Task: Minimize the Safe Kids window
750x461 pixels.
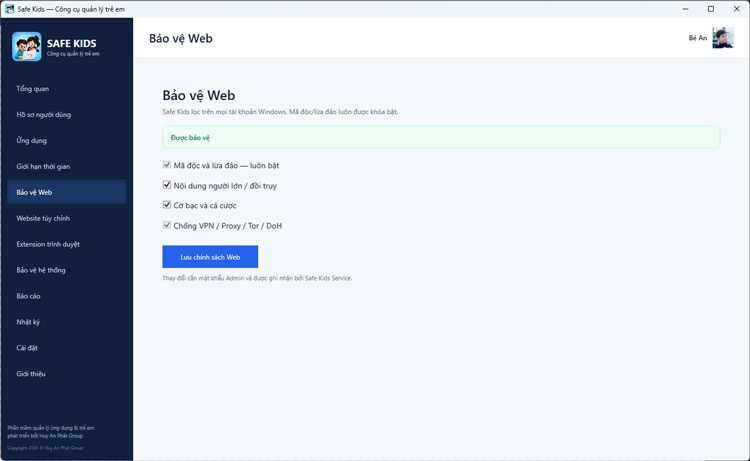Action: tap(685, 9)
